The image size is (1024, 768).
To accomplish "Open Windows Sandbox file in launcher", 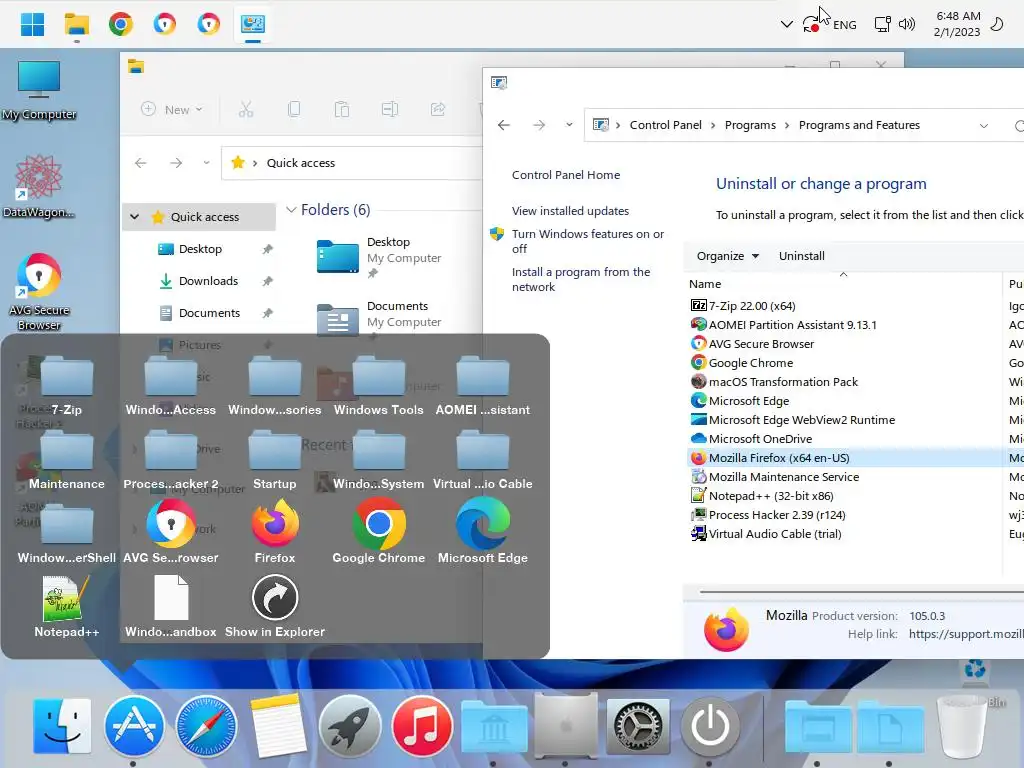I will click(x=170, y=606).
